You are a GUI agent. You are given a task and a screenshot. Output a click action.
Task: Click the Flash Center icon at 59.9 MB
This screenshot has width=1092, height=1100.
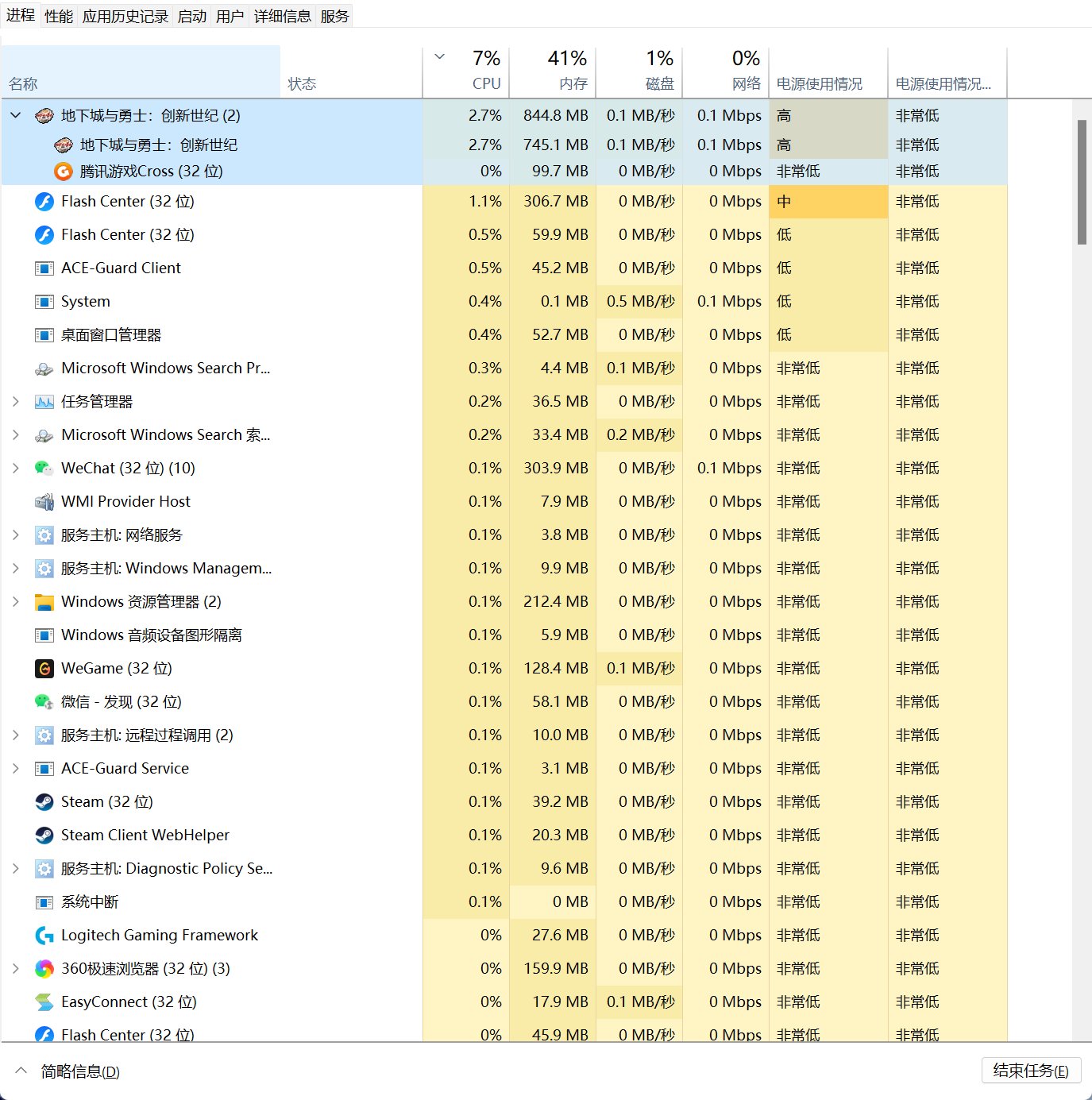[x=44, y=235]
